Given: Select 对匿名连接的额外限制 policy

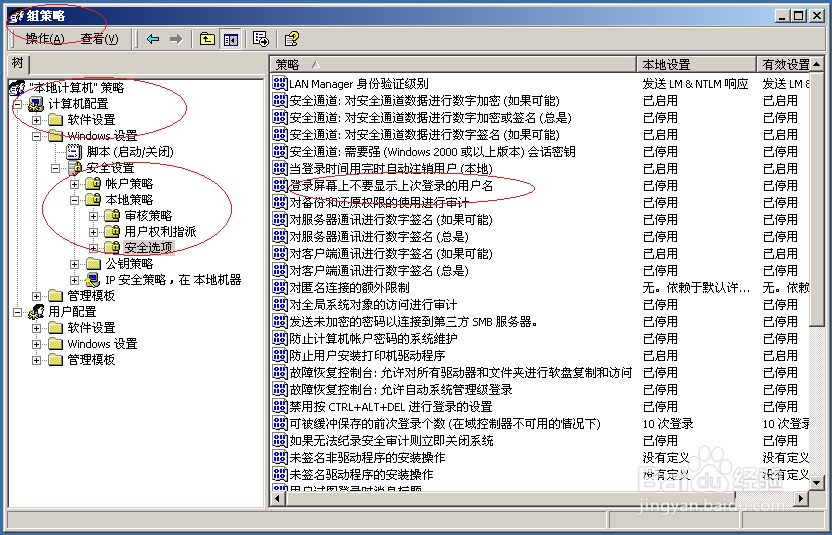Looking at the screenshot, I should [349, 288].
